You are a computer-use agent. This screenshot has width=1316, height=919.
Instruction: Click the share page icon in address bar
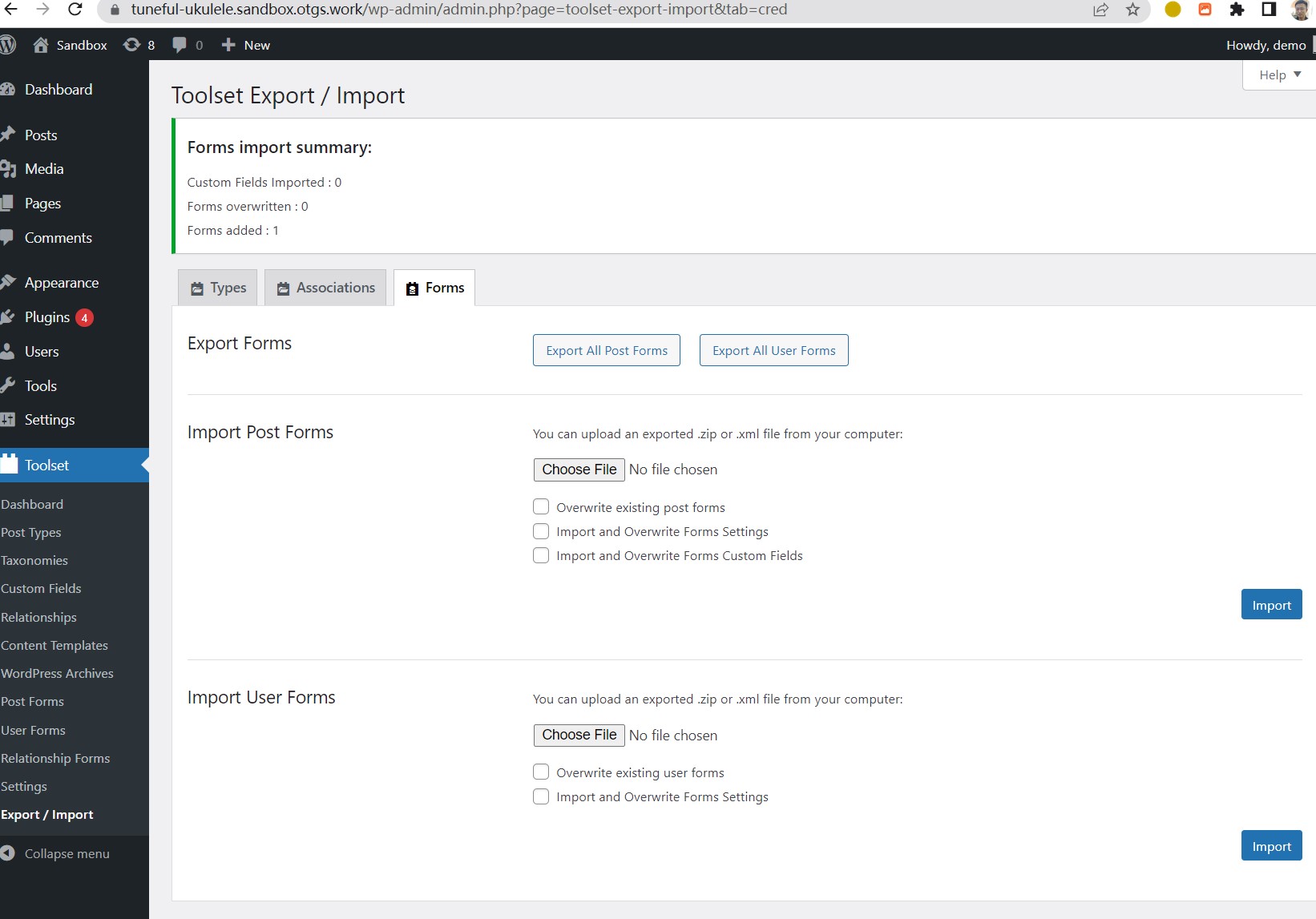point(1100,10)
